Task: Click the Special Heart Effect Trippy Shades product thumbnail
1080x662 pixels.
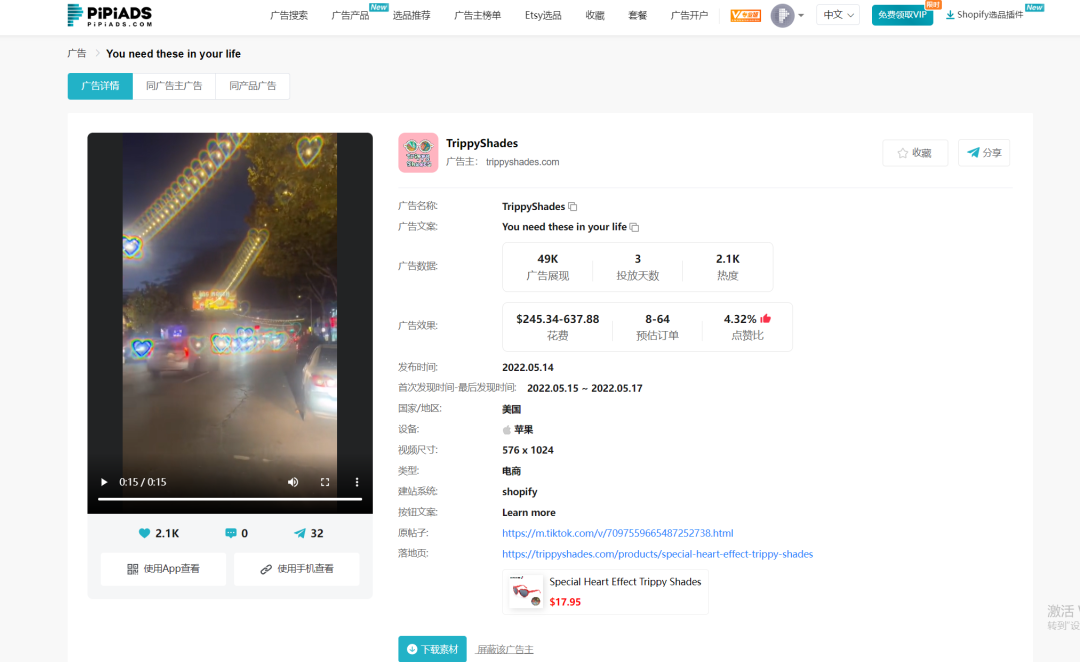Action: (526, 592)
